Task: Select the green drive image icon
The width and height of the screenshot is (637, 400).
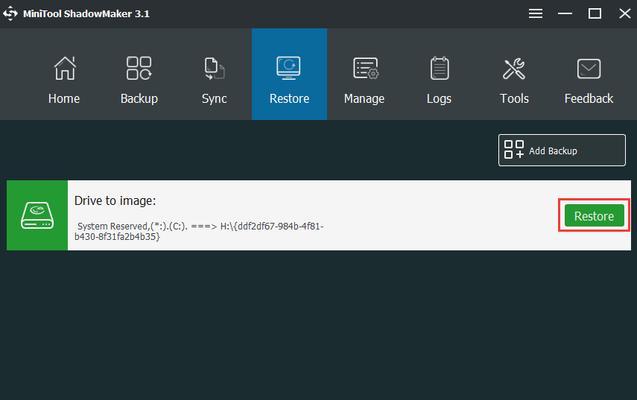Action: (x=37, y=215)
